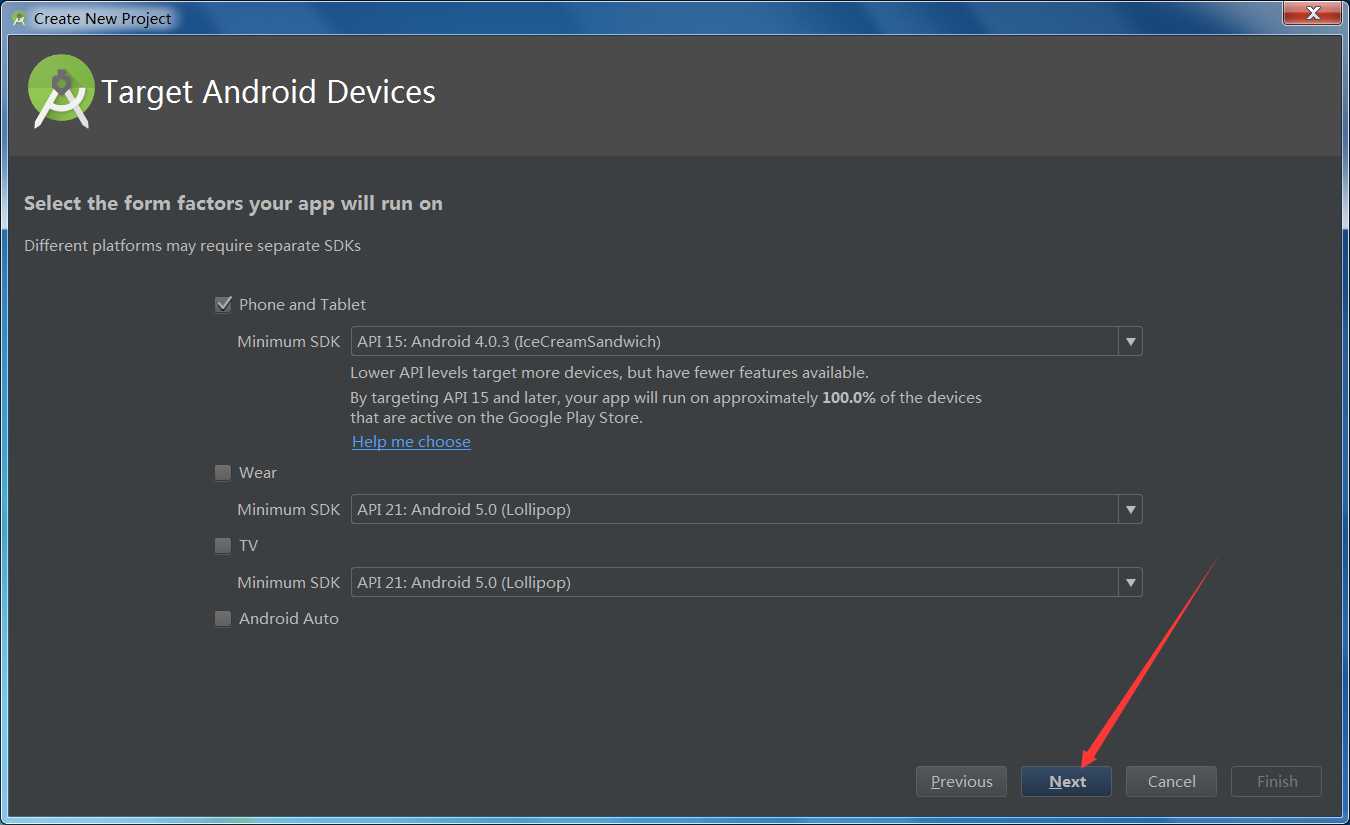Click the Wear API 21 Lollipop combo box
Screen dimensions: 1350x825
746,510
